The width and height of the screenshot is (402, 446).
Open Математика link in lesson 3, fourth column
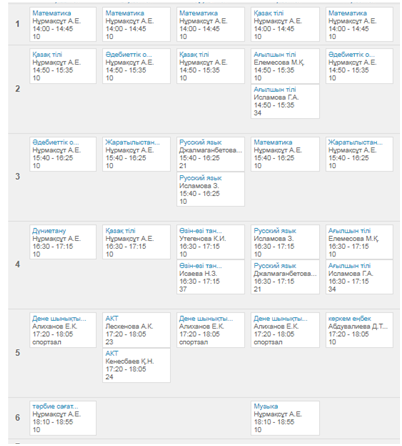[273, 142]
